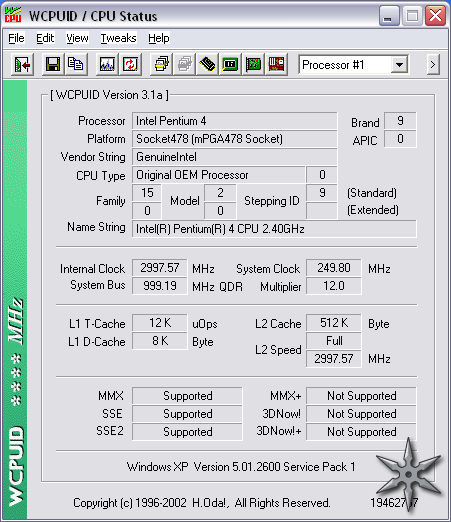Image resolution: width=451 pixels, height=522 pixels.
Task: Click the red refresh arrows icon
Action: pos(130,64)
